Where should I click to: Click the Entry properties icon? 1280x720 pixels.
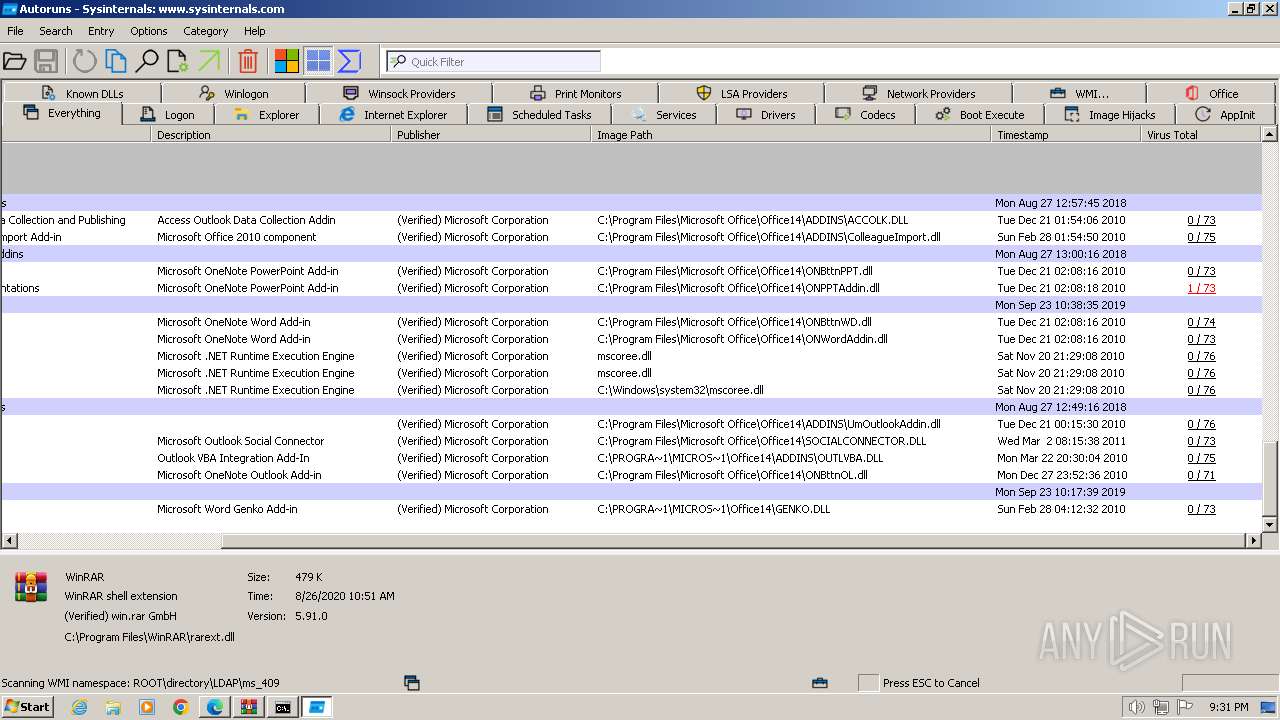178,61
